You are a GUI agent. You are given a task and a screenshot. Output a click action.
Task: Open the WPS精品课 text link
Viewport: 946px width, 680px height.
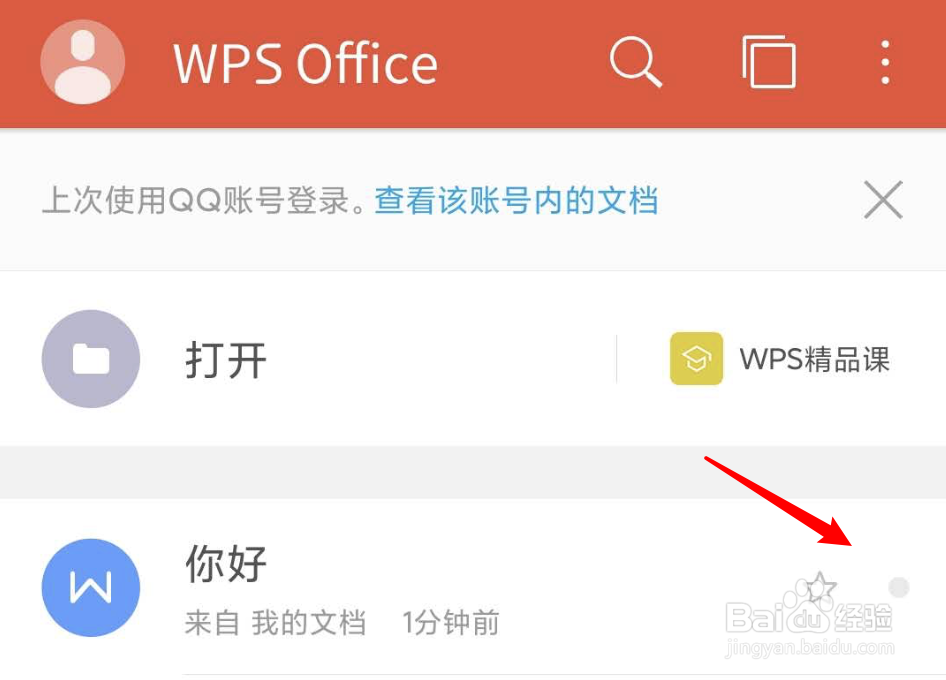pyautogui.click(x=814, y=360)
